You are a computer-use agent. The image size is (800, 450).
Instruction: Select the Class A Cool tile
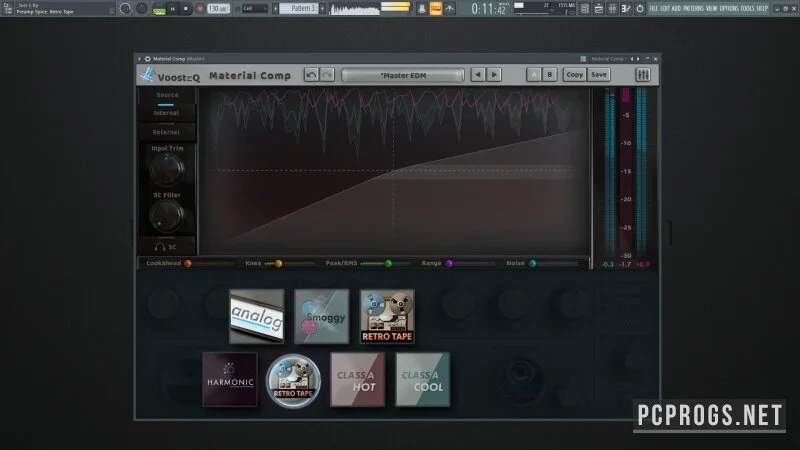pos(423,380)
